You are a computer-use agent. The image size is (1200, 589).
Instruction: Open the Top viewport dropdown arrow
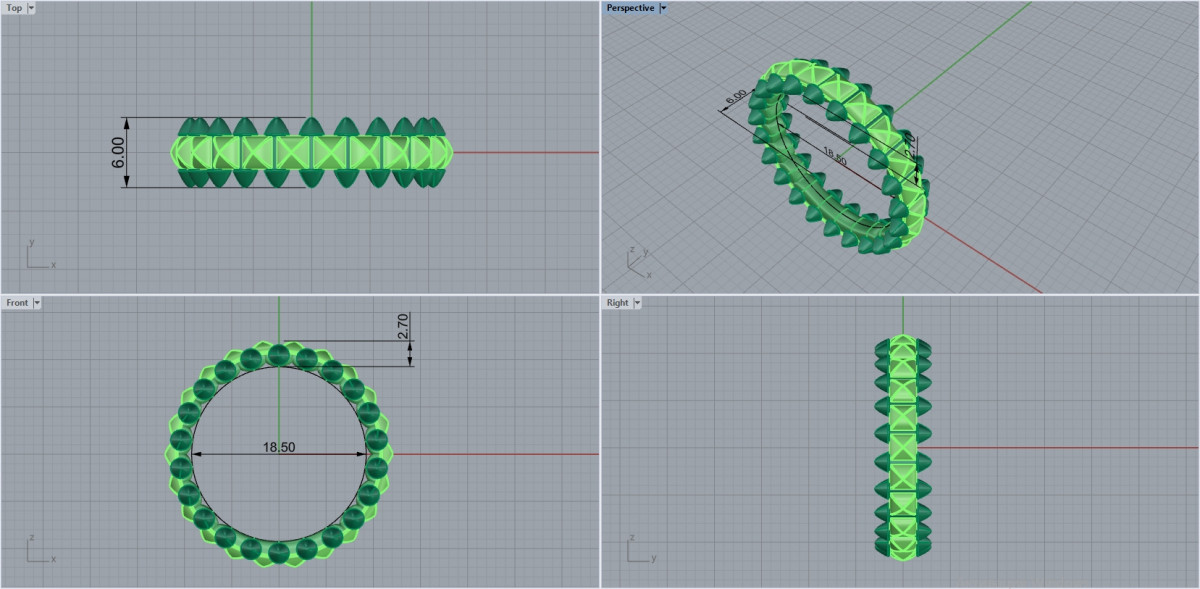(31, 8)
